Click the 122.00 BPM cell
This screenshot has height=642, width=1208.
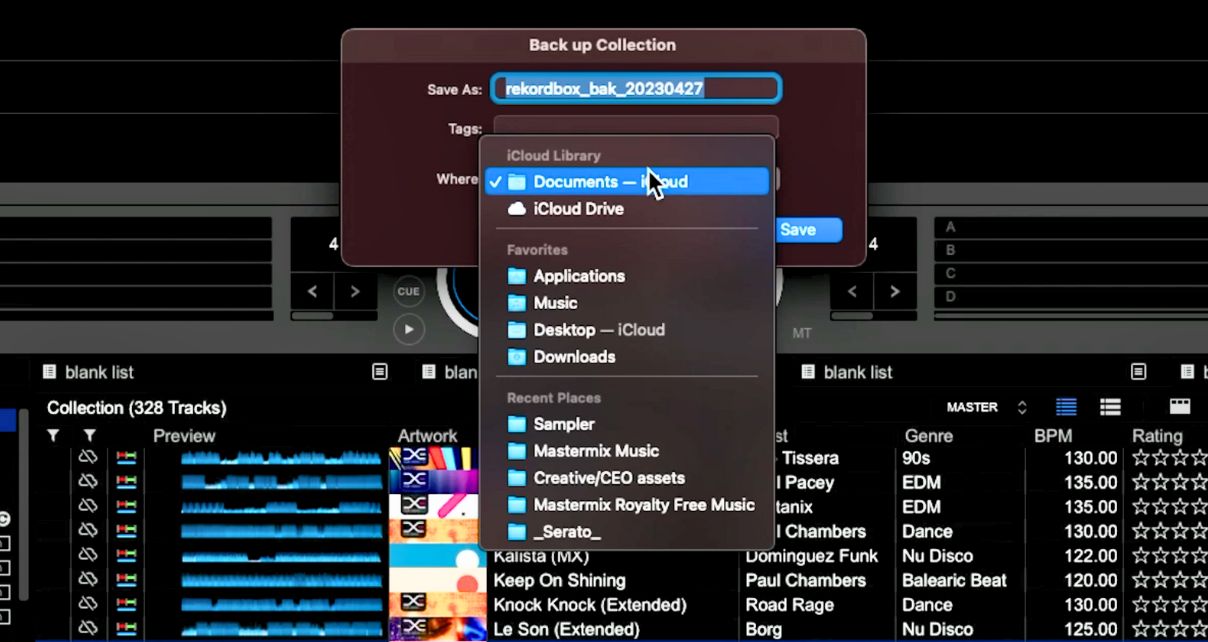(x=1091, y=555)
